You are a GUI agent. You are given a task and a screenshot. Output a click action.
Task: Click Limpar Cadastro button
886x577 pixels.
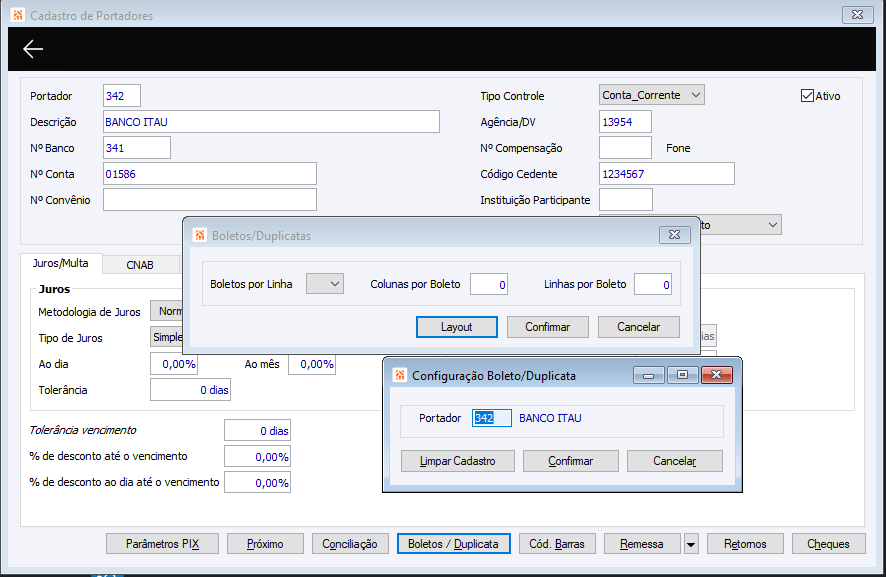458,461
